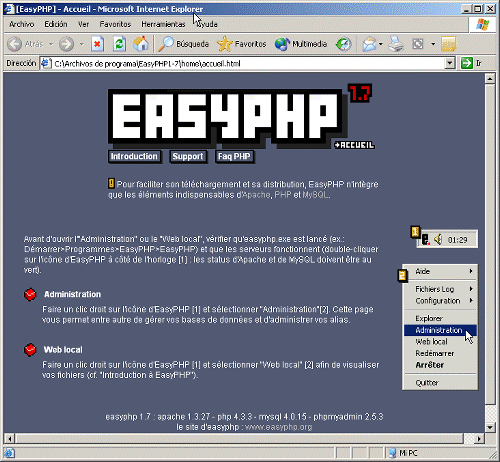The width and height of the screenshot is (500, 462).
Task: Stop loading the page with red X
Action: pyautogui.click(x=97, y=44)
